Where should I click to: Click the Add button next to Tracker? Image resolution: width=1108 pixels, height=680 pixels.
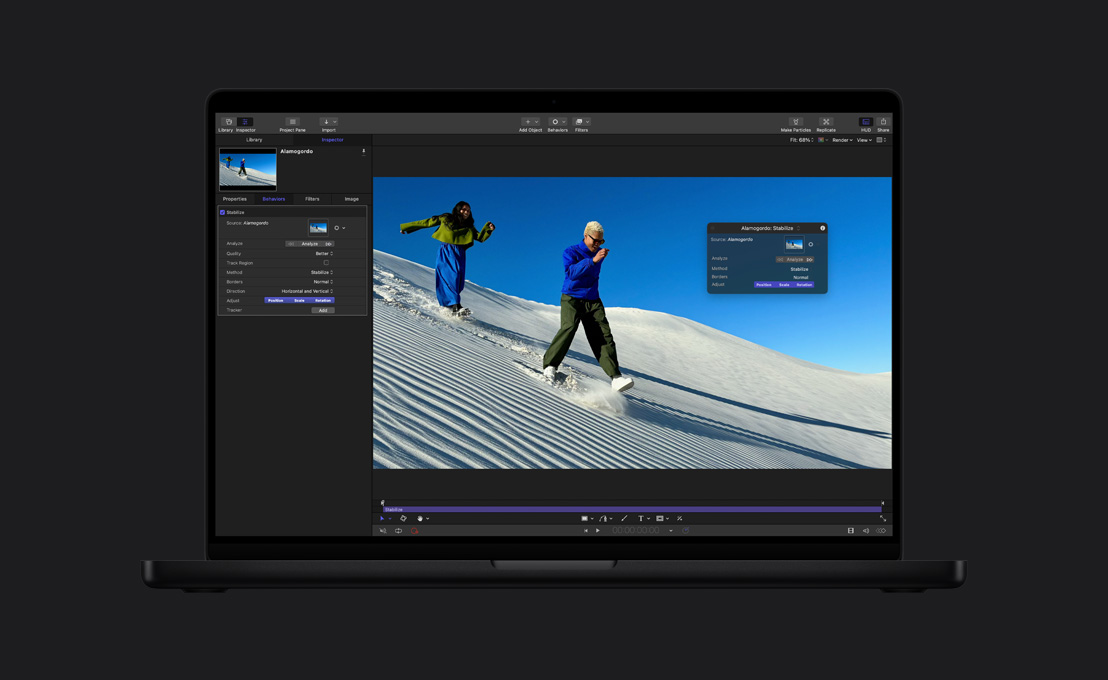323,310
